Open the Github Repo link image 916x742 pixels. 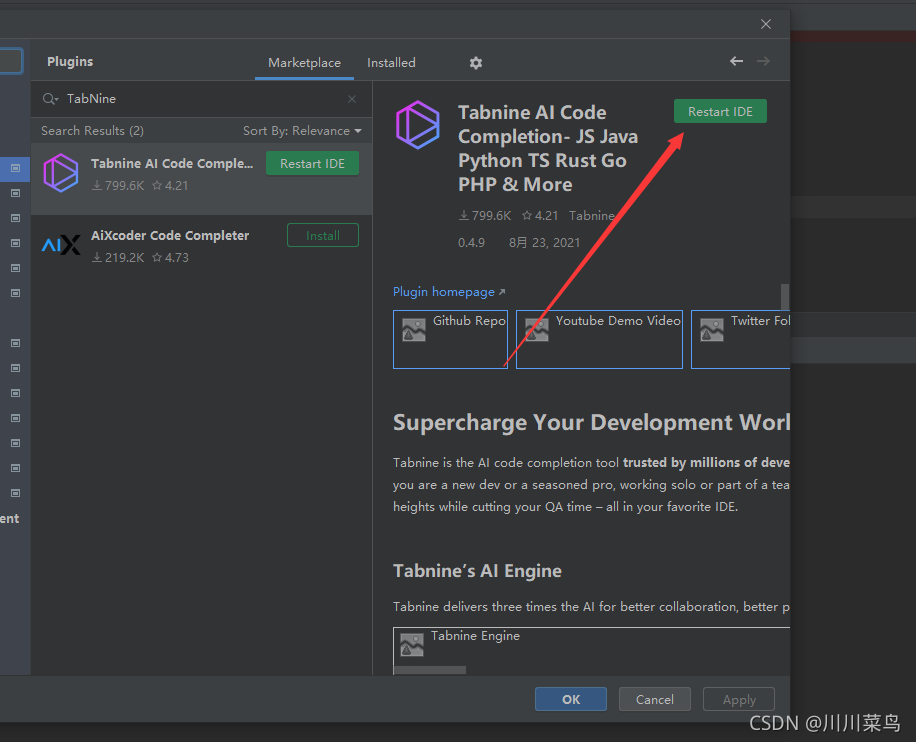[x=450, y=339]
